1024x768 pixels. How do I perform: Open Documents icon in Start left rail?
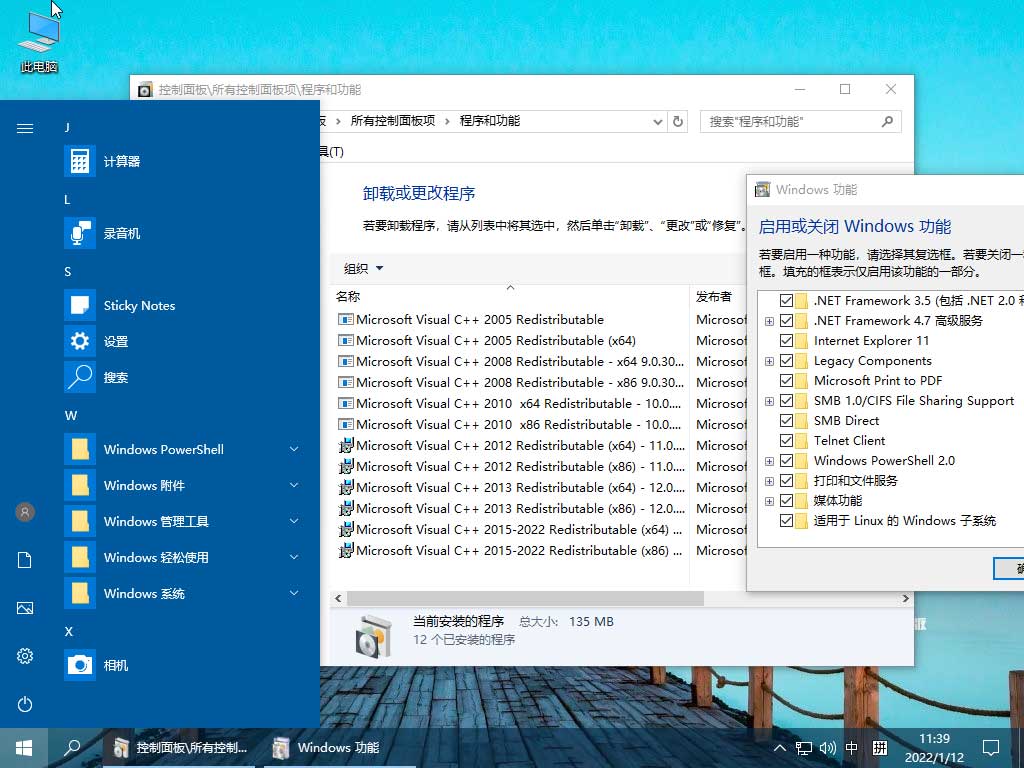click(x=25, y=560)
